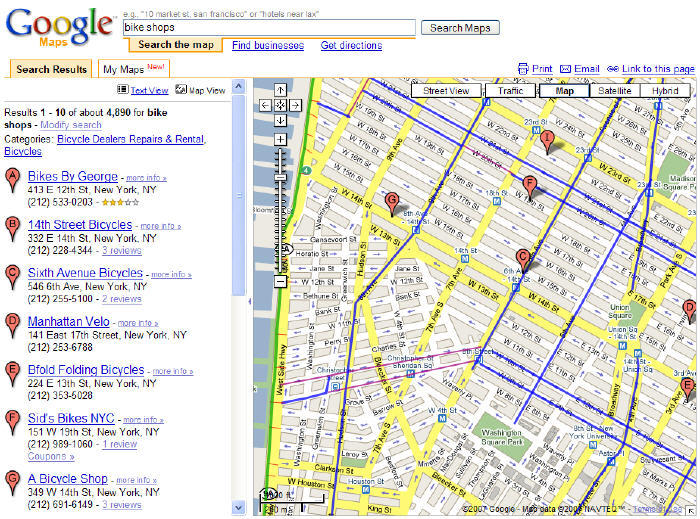Click map pin D at map right edge

tap(689, 311)
